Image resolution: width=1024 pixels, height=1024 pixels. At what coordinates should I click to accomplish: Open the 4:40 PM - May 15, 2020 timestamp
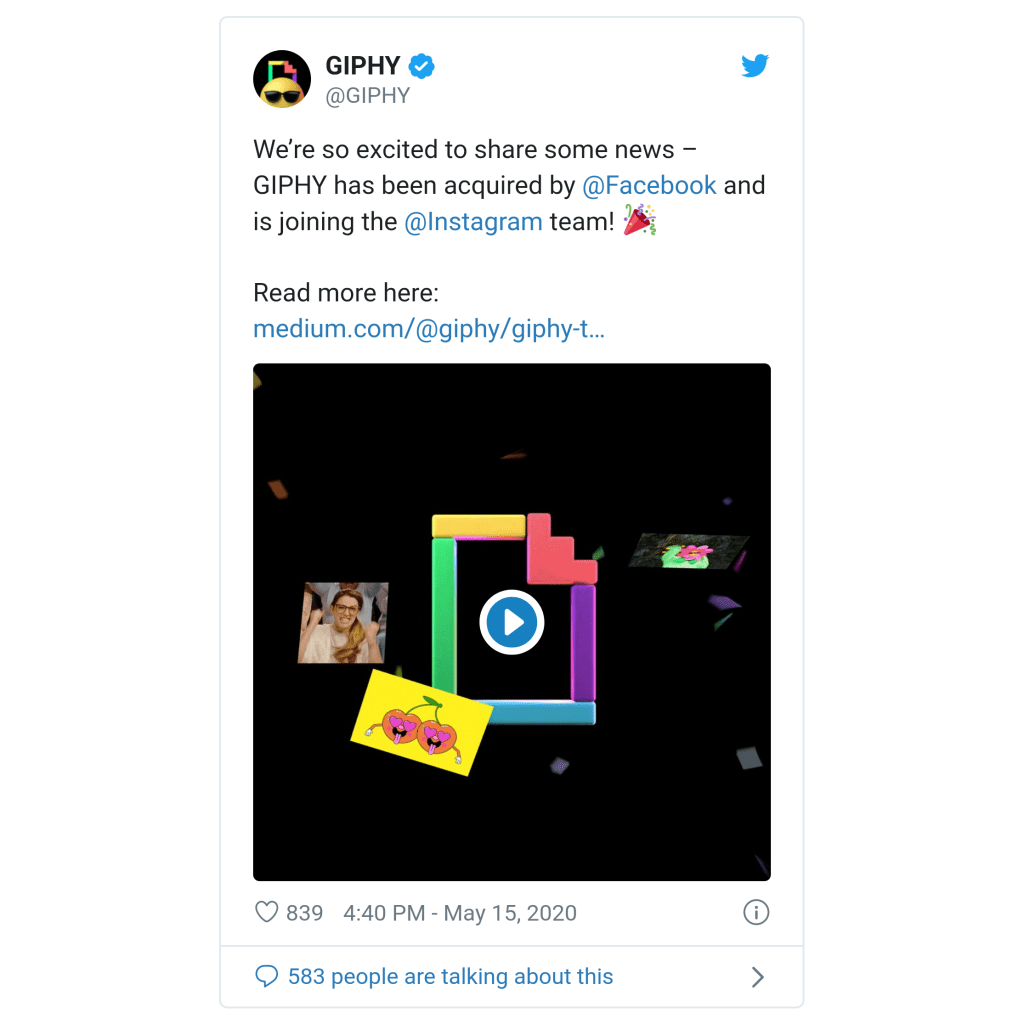(x=460, y=913)
